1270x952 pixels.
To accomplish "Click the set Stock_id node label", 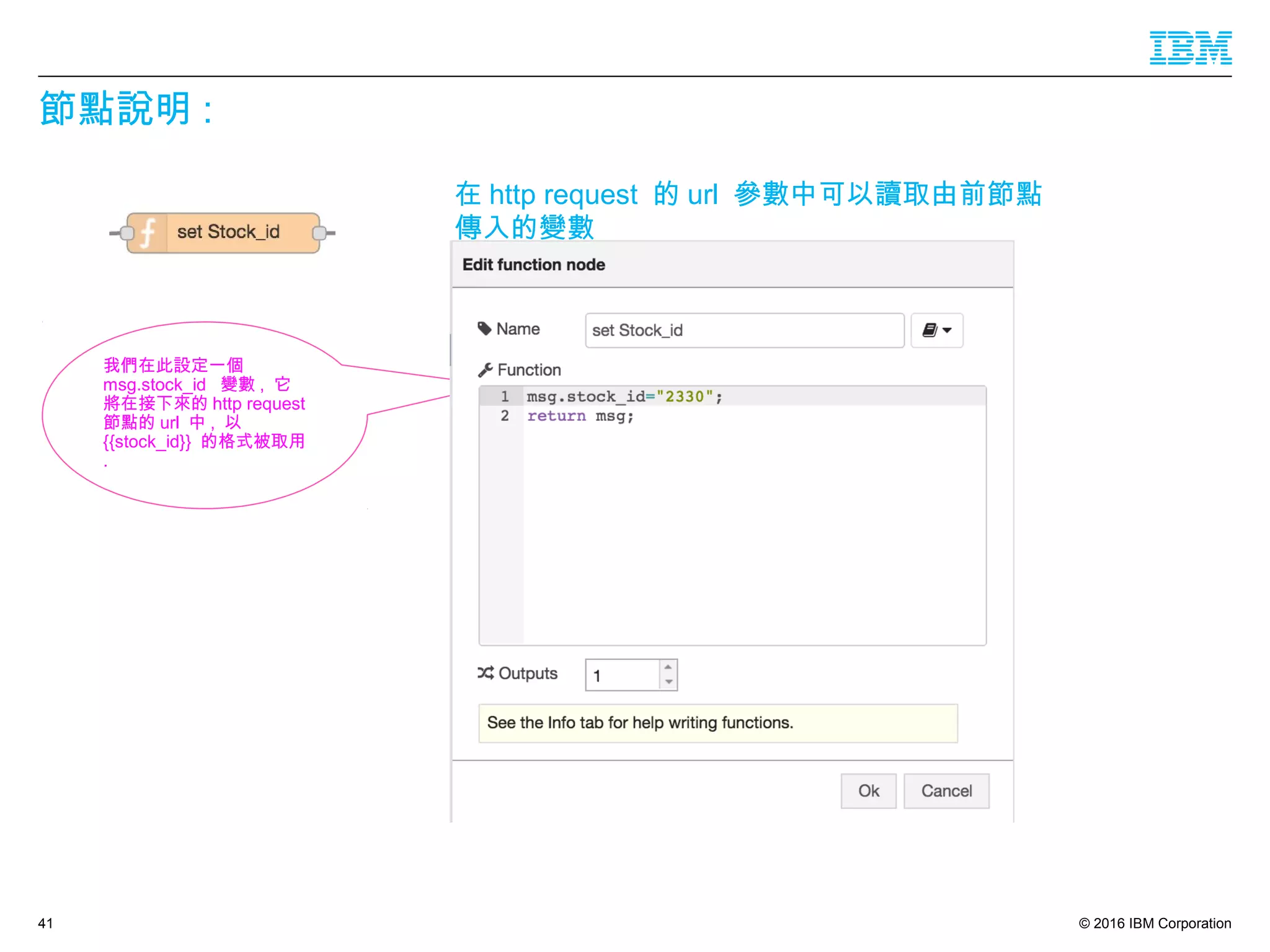I will [x=228, y=232].
